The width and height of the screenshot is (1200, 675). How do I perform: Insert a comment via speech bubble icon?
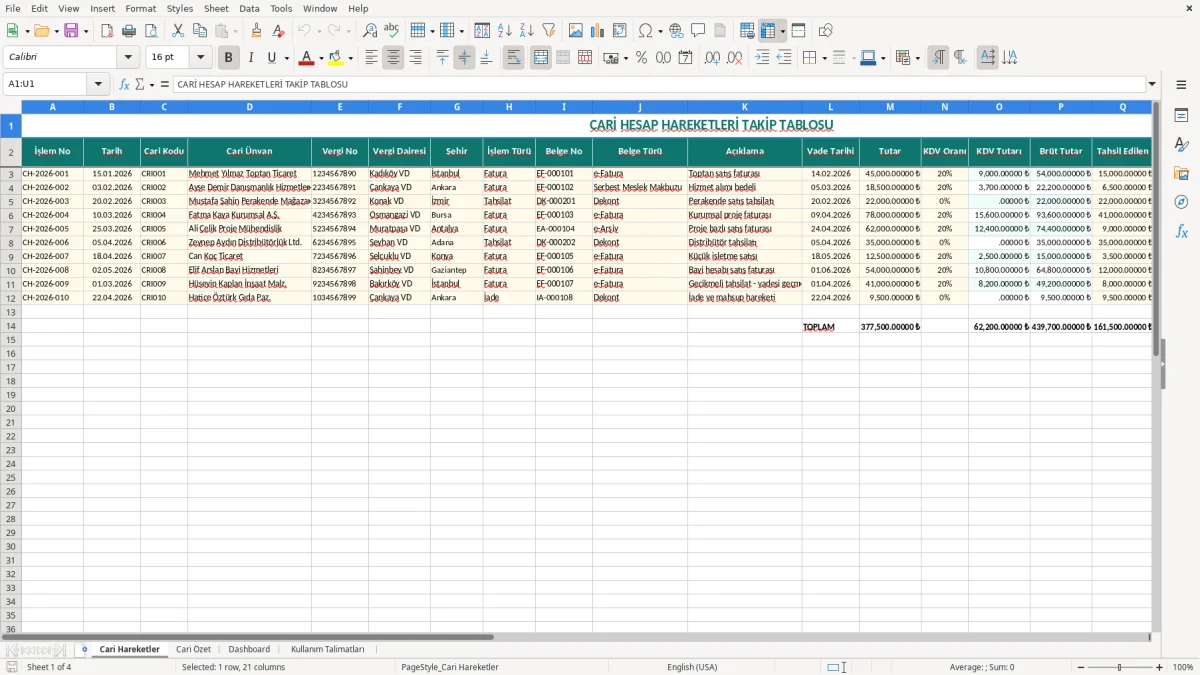(x=698, y=31)
